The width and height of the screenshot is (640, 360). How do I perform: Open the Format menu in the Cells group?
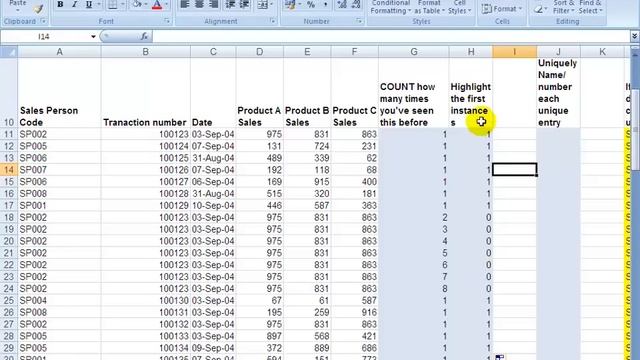click(x=502, y=9)
